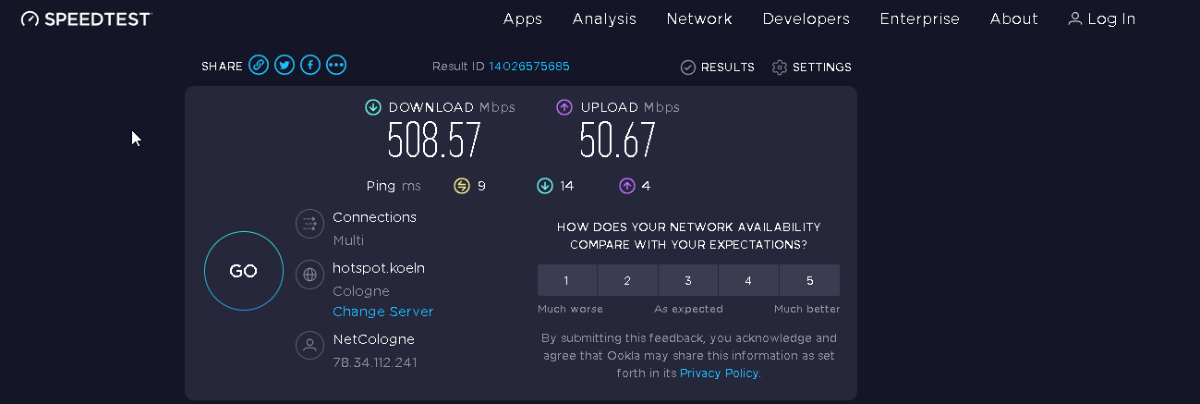
Task: Click the server globe icon
Action: coord(310,273)
